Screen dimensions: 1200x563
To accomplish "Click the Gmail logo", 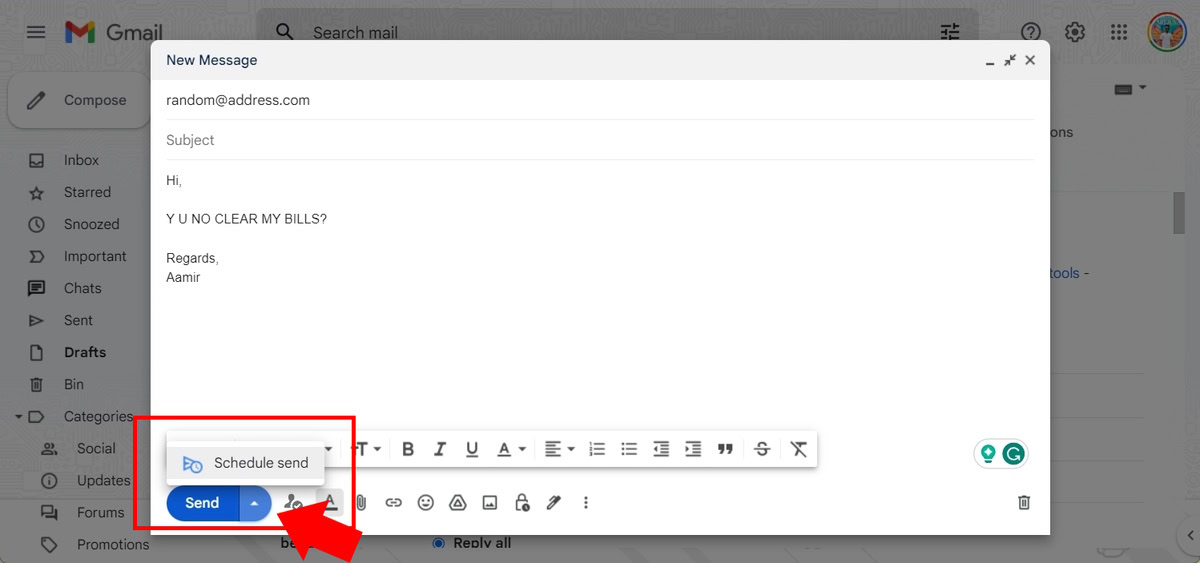I will [114, 32].
